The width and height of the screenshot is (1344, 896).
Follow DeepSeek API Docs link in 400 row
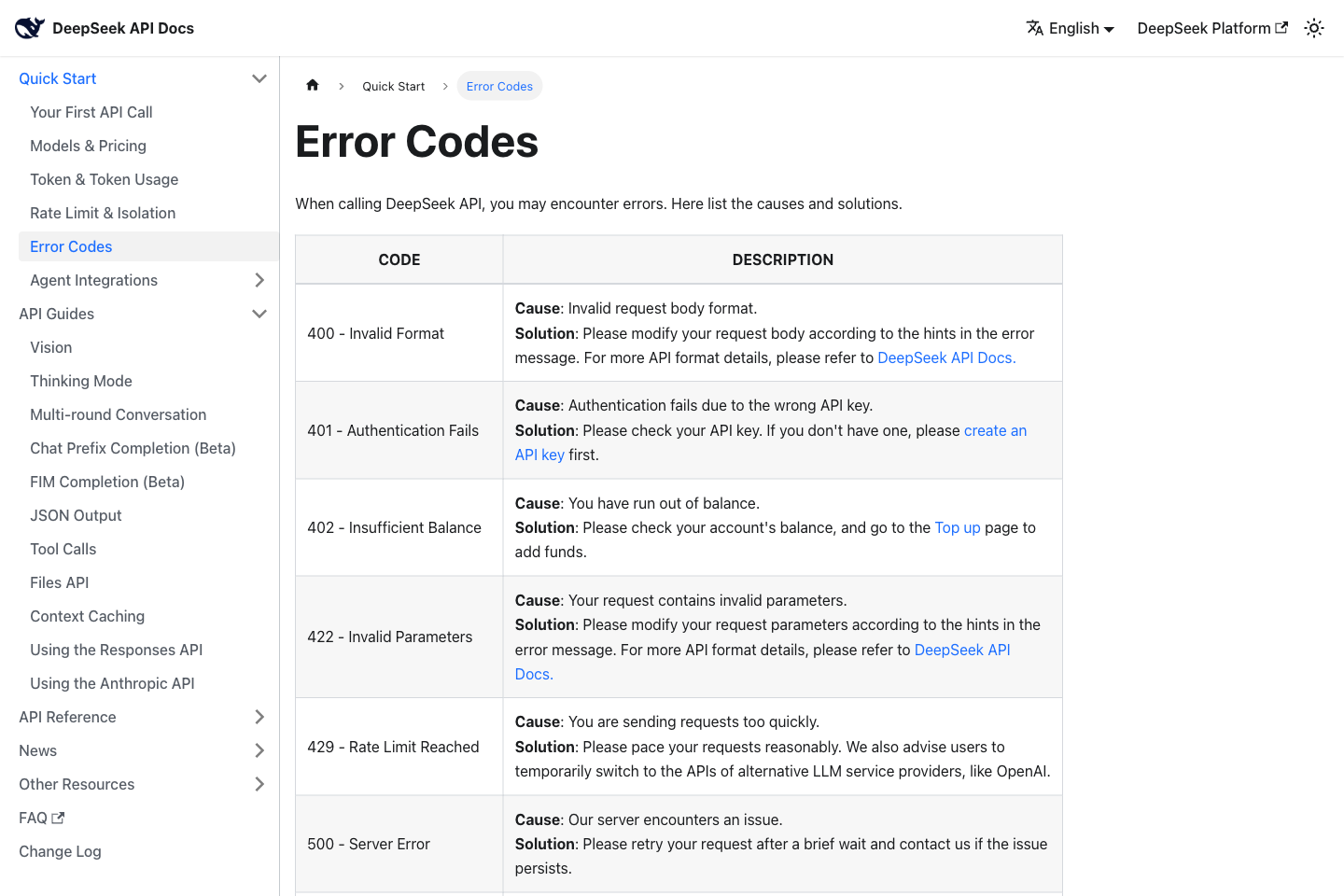click(946, 357)
